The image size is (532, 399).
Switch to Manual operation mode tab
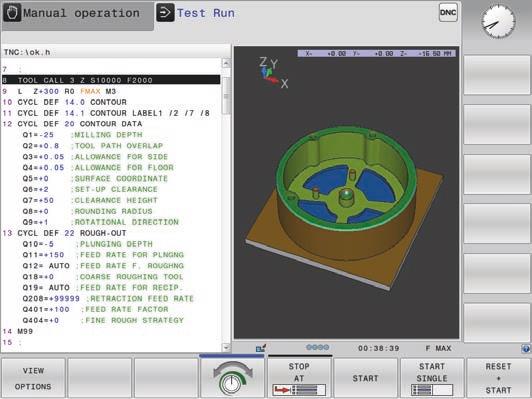(x=77, y=15)
